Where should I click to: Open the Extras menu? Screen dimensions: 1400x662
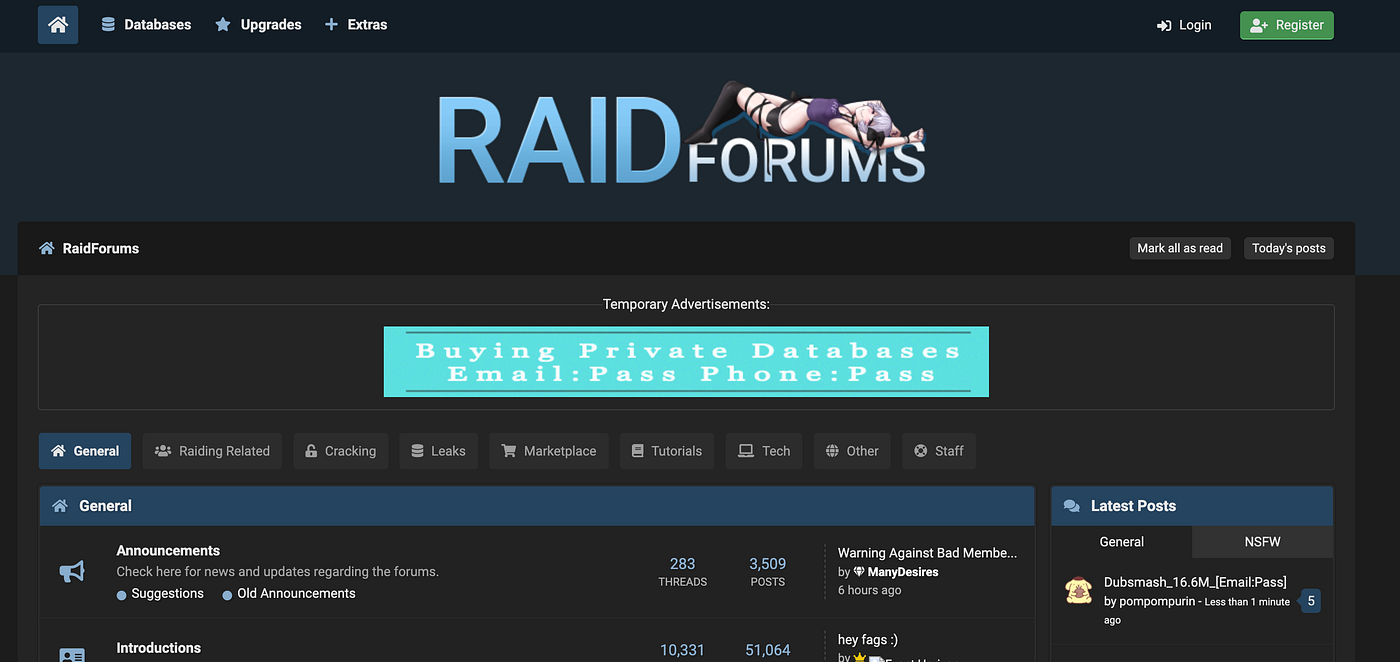point(356,25)
